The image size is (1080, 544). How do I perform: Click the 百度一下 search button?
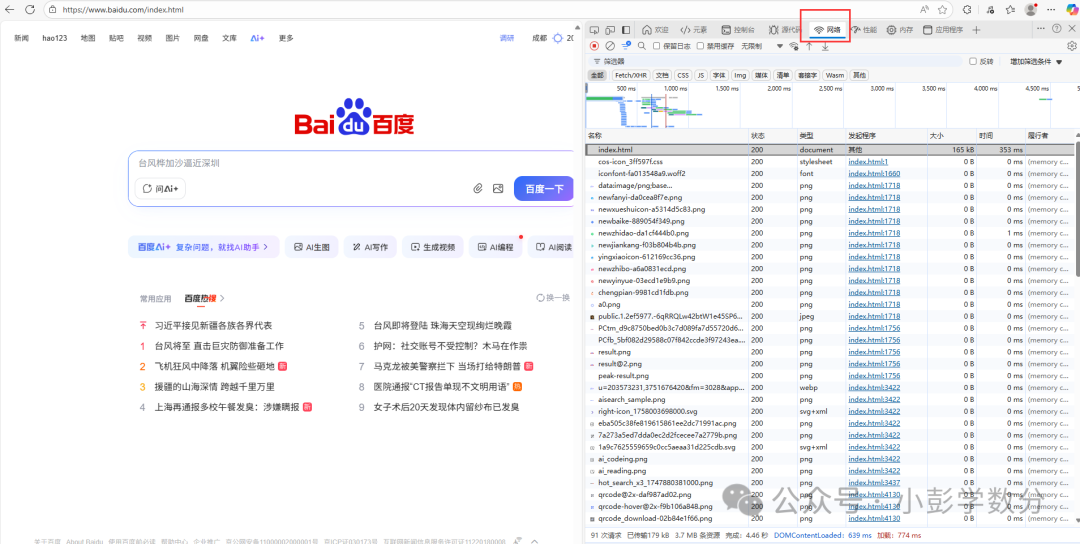click(543, 189)
